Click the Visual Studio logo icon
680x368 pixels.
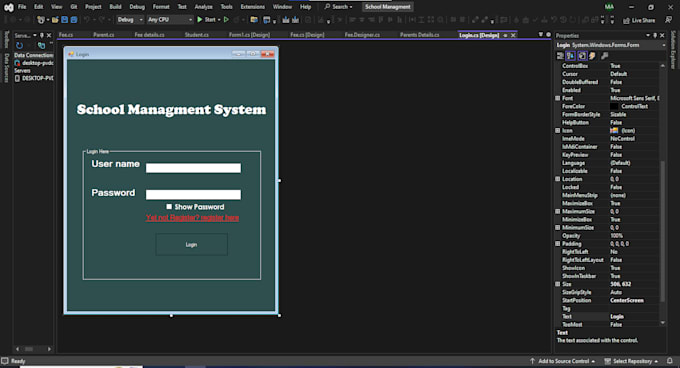click(x=8, y=7)
